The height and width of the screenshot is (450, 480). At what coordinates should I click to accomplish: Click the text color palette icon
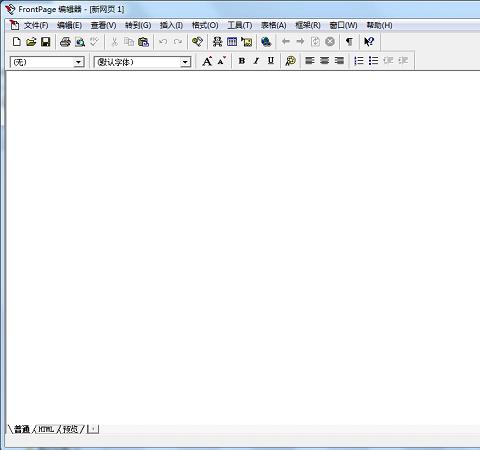click(290, 61)
